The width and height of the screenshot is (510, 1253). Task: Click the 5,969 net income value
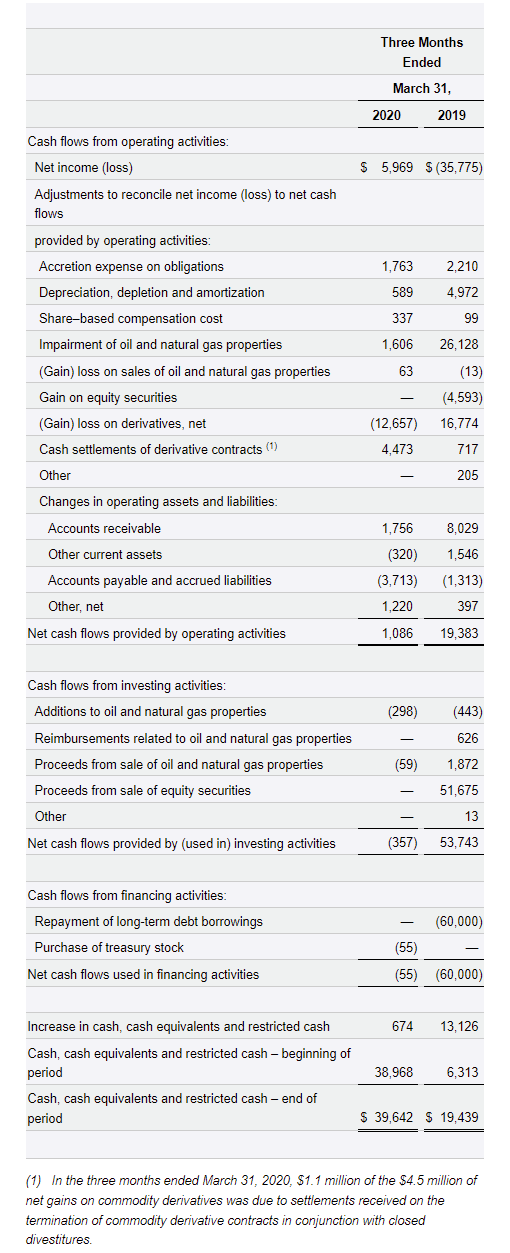[x=397, y=167]
